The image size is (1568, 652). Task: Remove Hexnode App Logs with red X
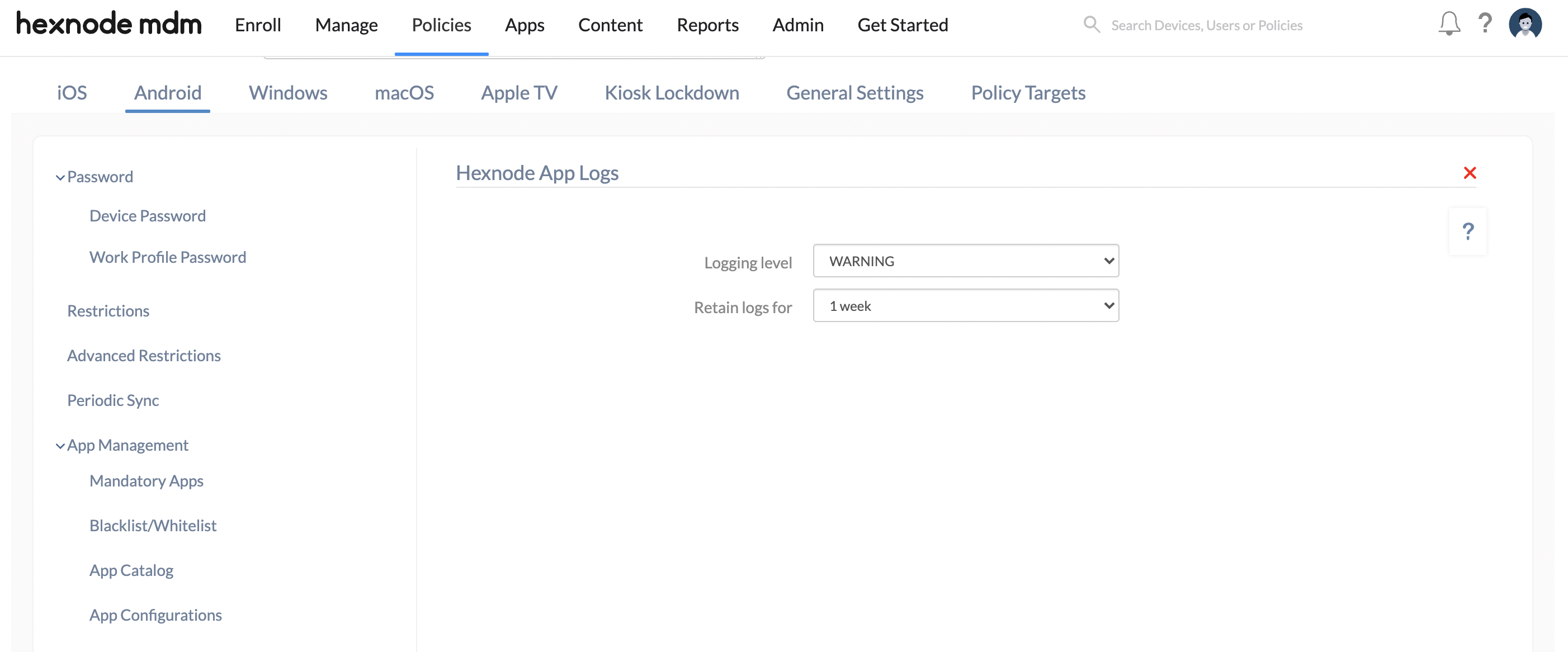pyautogui.click(x=1470, y=173)
